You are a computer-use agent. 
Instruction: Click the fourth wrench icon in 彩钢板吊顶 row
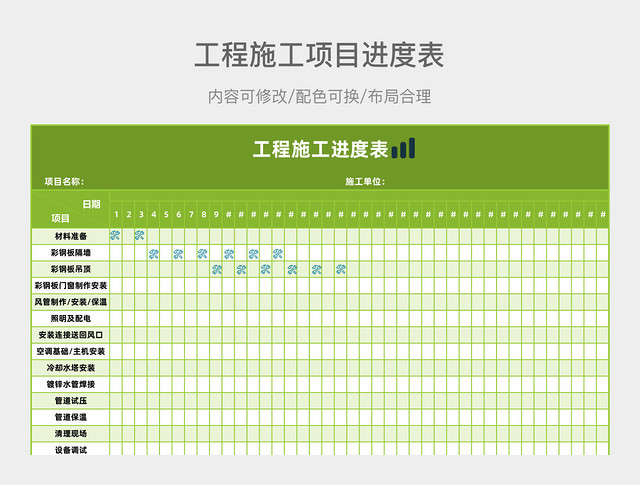(x=292, y=269)
